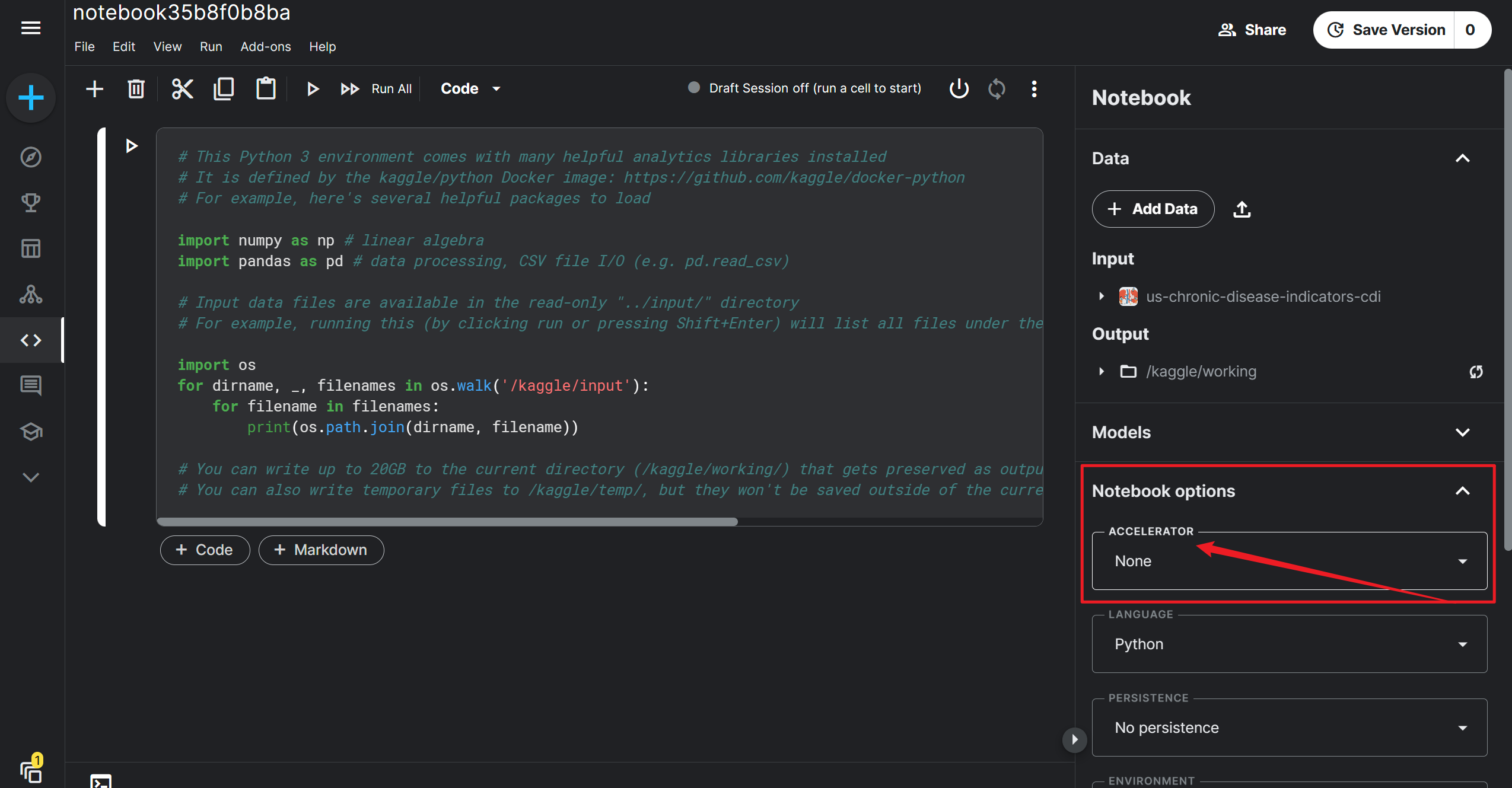1512x788 pixels.
Task: Open the hamburger navigation menu
Action: (x=31, y=28)
